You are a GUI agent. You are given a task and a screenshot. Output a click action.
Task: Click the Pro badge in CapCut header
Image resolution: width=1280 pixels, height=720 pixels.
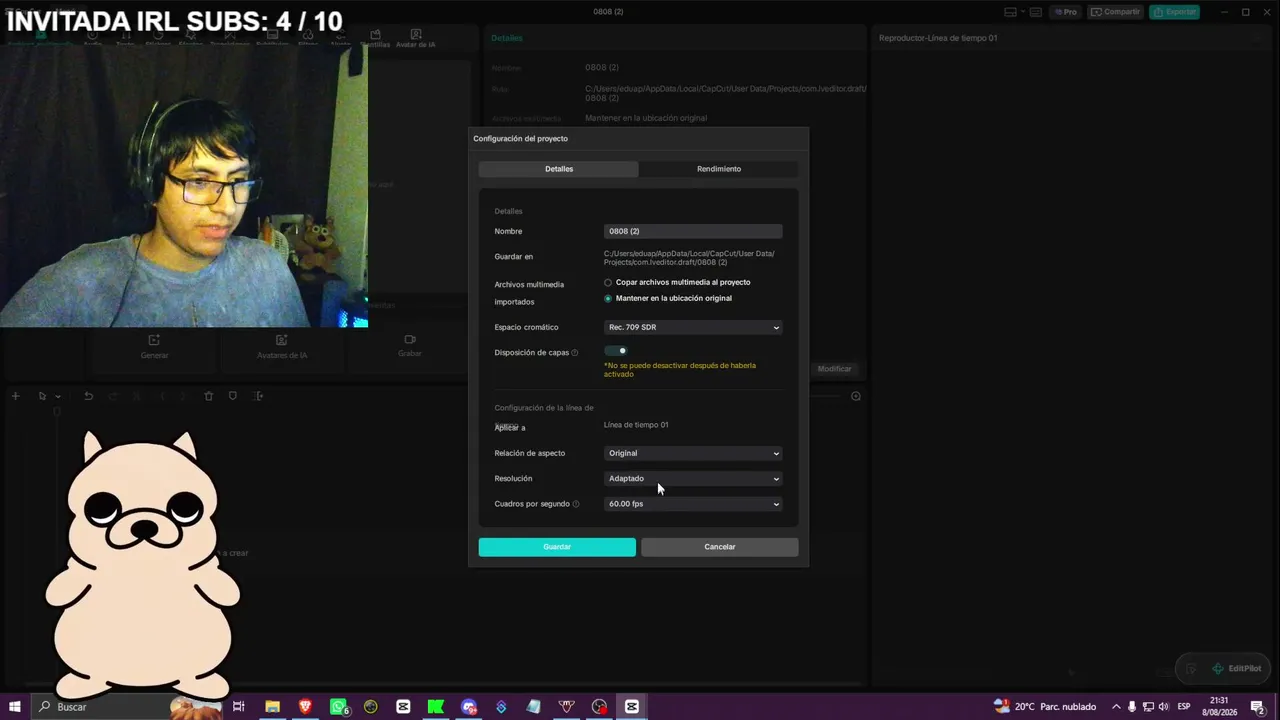1065,12
